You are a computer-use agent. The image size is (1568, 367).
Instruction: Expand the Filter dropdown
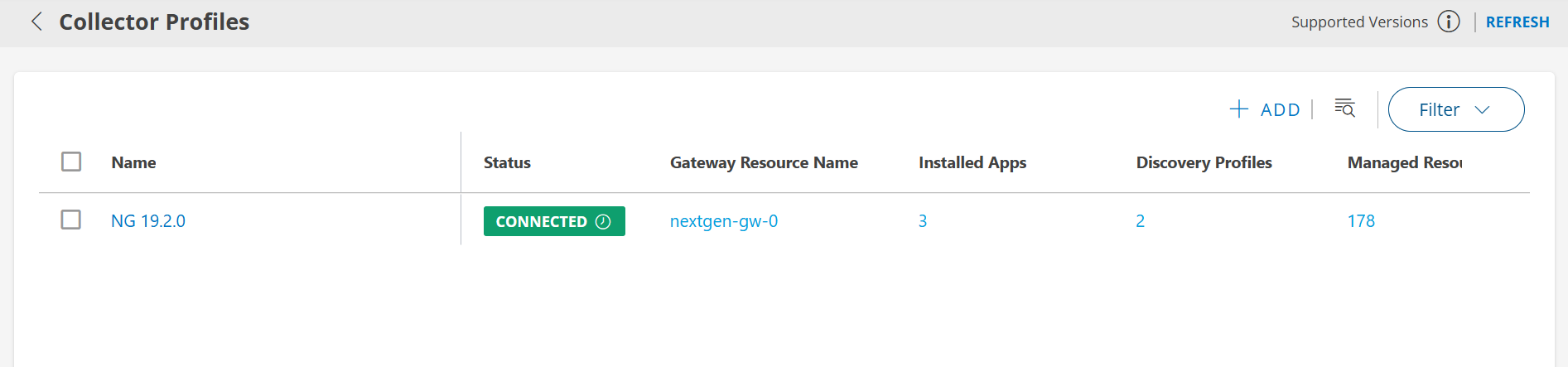tap(1455, 109)
